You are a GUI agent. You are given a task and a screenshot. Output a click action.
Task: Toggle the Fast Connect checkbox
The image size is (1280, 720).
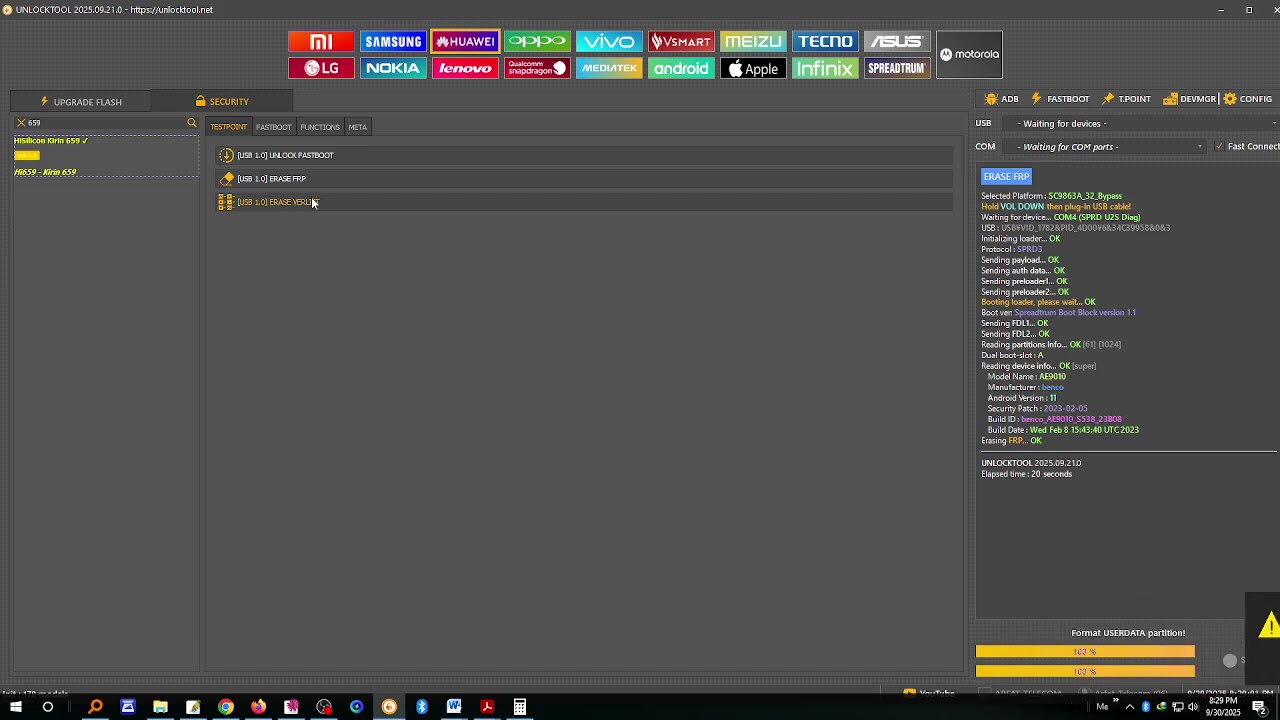pyautogui.click(x=1219, y=147)
